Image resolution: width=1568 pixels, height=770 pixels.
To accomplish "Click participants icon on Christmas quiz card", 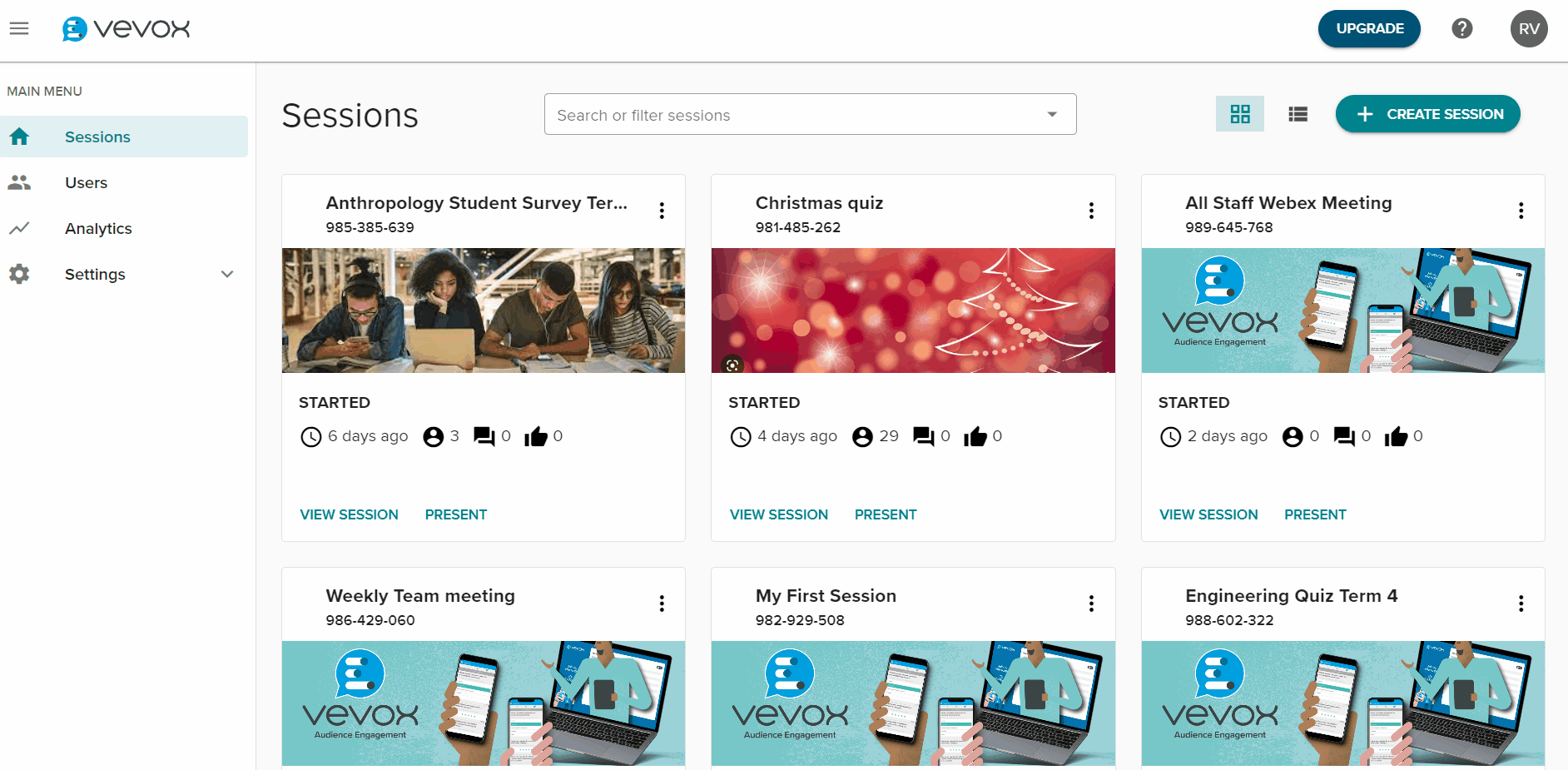I will tap(862, 437).
